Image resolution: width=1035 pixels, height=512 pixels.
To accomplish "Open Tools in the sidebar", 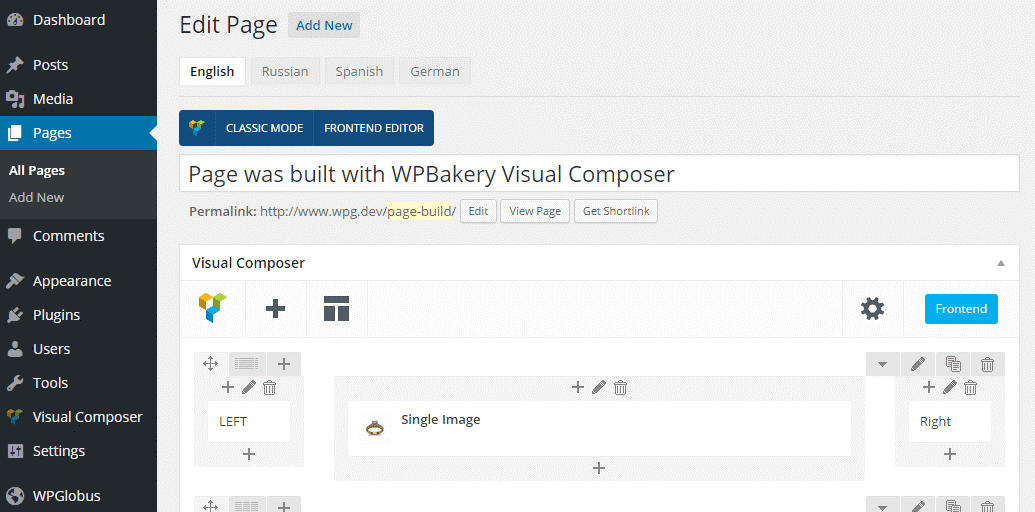I will tap(50, 383).
